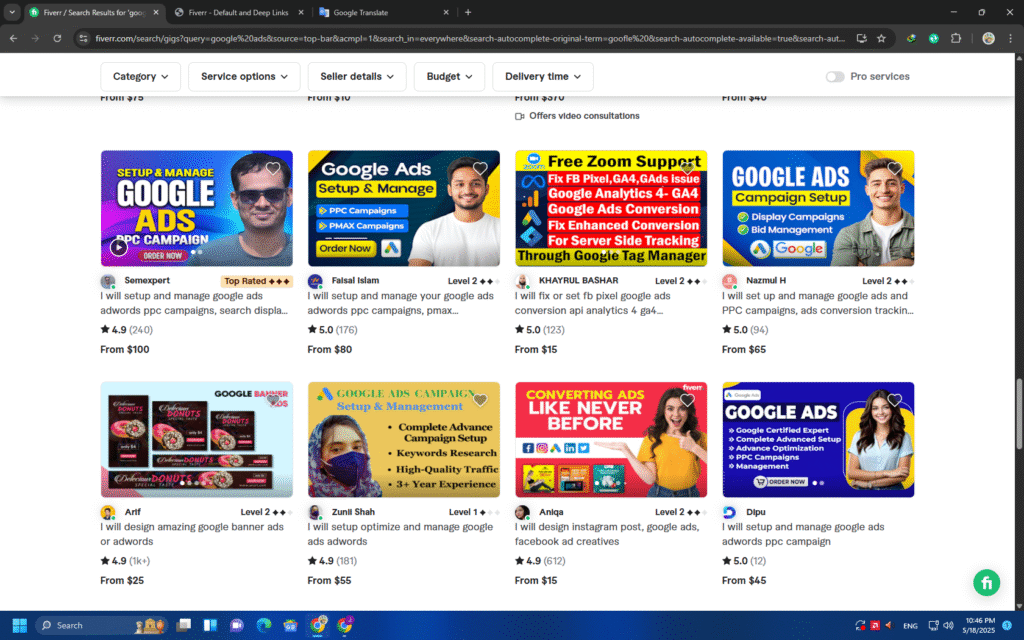Viewport: 1024px width, 640px height.
Task: Favorite Zunii Shah gig heart icon
Action: coord(480,400)
